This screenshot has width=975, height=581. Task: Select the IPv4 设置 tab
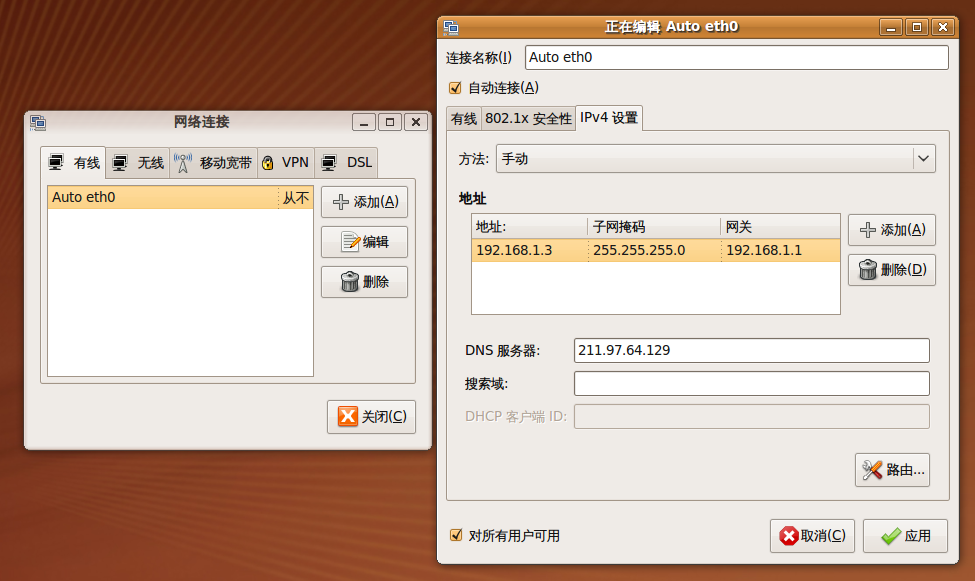click(x=609, y=118)
